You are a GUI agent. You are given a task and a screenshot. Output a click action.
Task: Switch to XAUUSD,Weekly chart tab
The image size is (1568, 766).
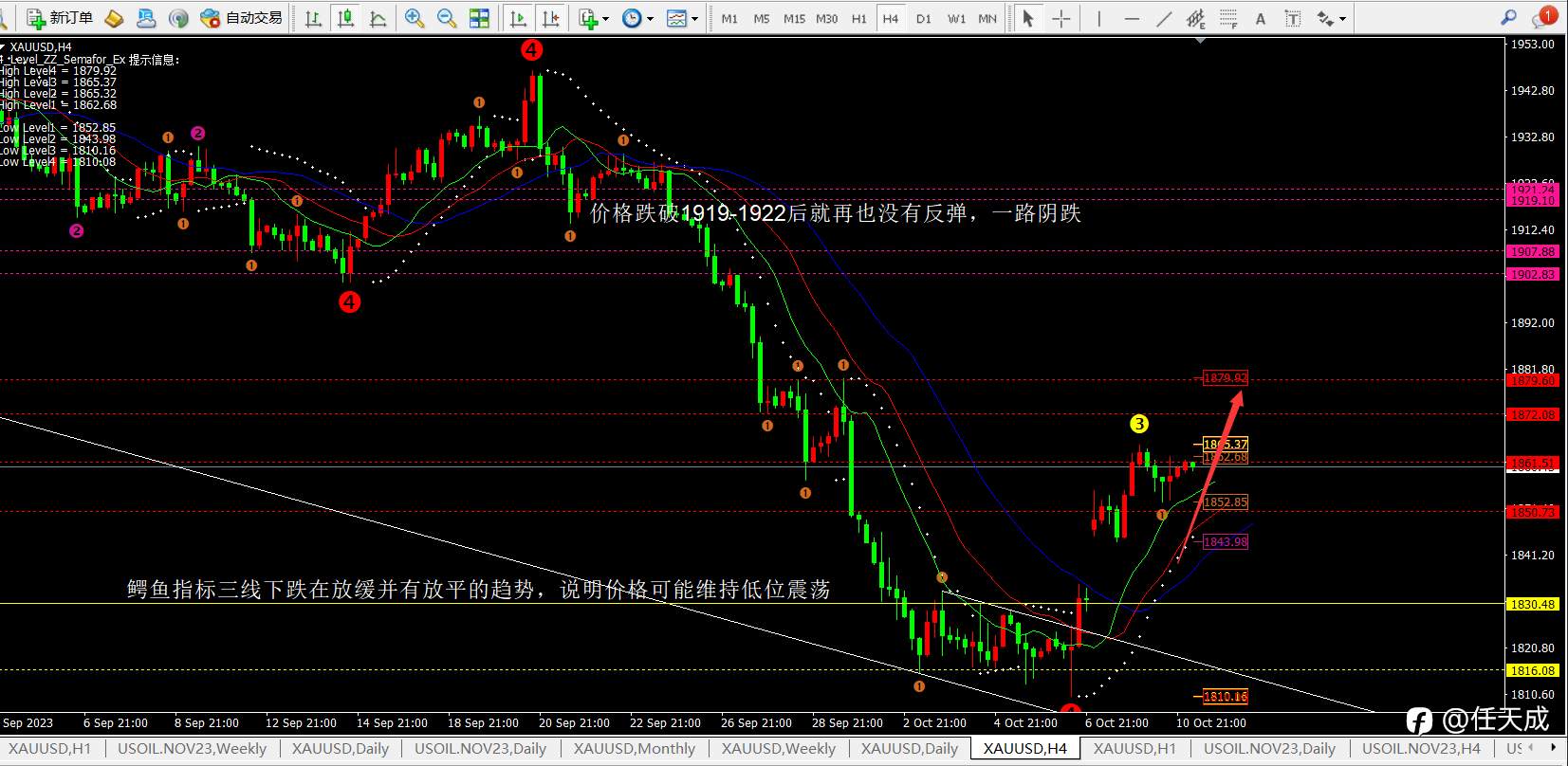778,748
